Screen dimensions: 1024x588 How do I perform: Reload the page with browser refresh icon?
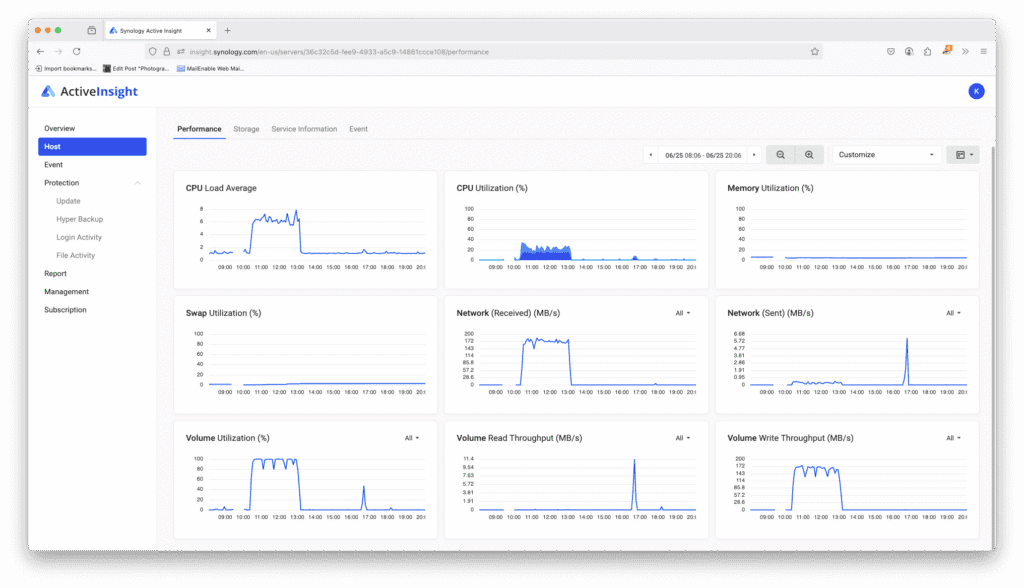pos(76,51)
